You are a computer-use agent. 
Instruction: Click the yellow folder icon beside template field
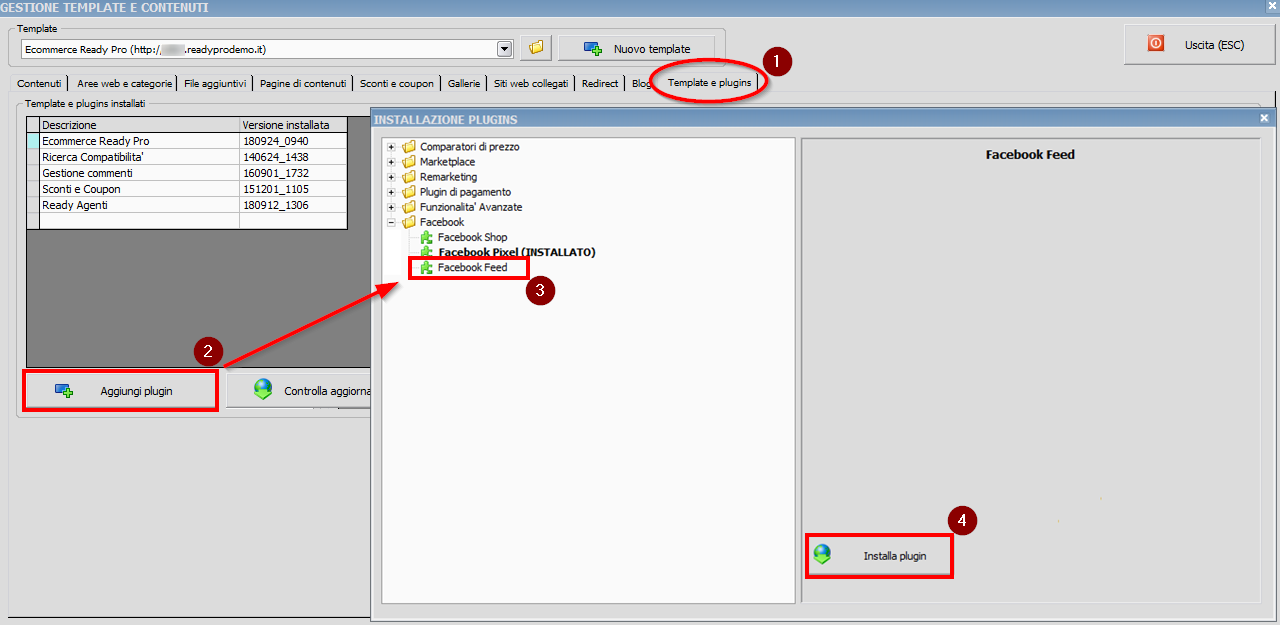click(x=536, y=48)
